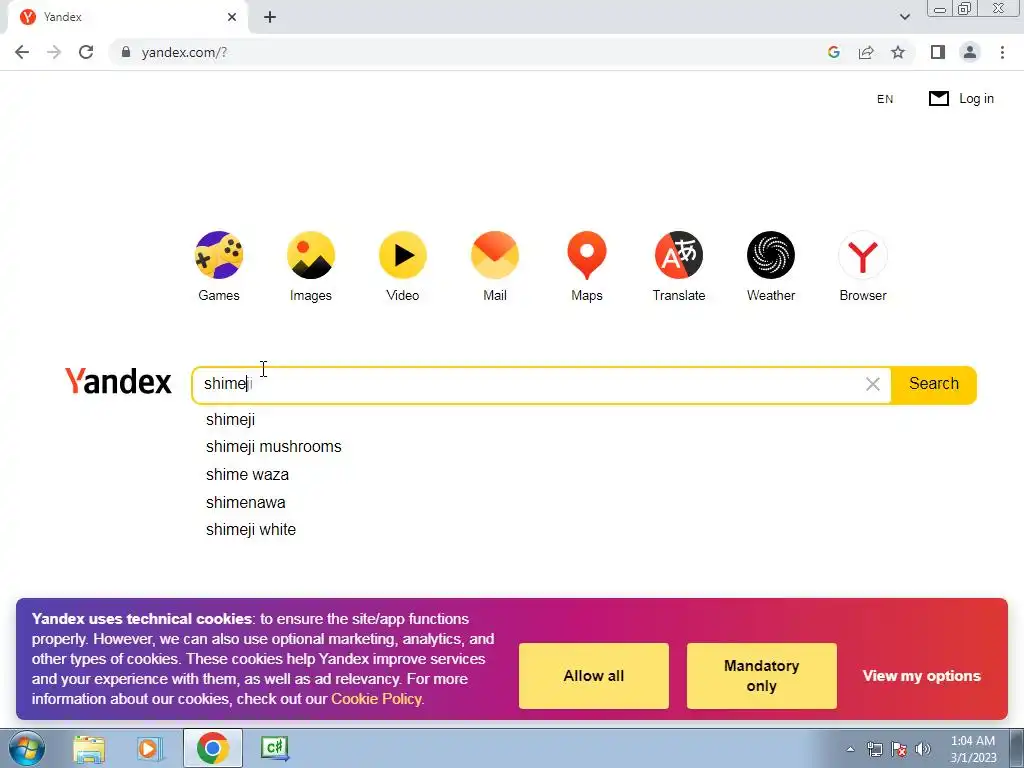Open Yandex Mail service icon
The height and width of the screenshot is (768, 1024).
point(495,255)
